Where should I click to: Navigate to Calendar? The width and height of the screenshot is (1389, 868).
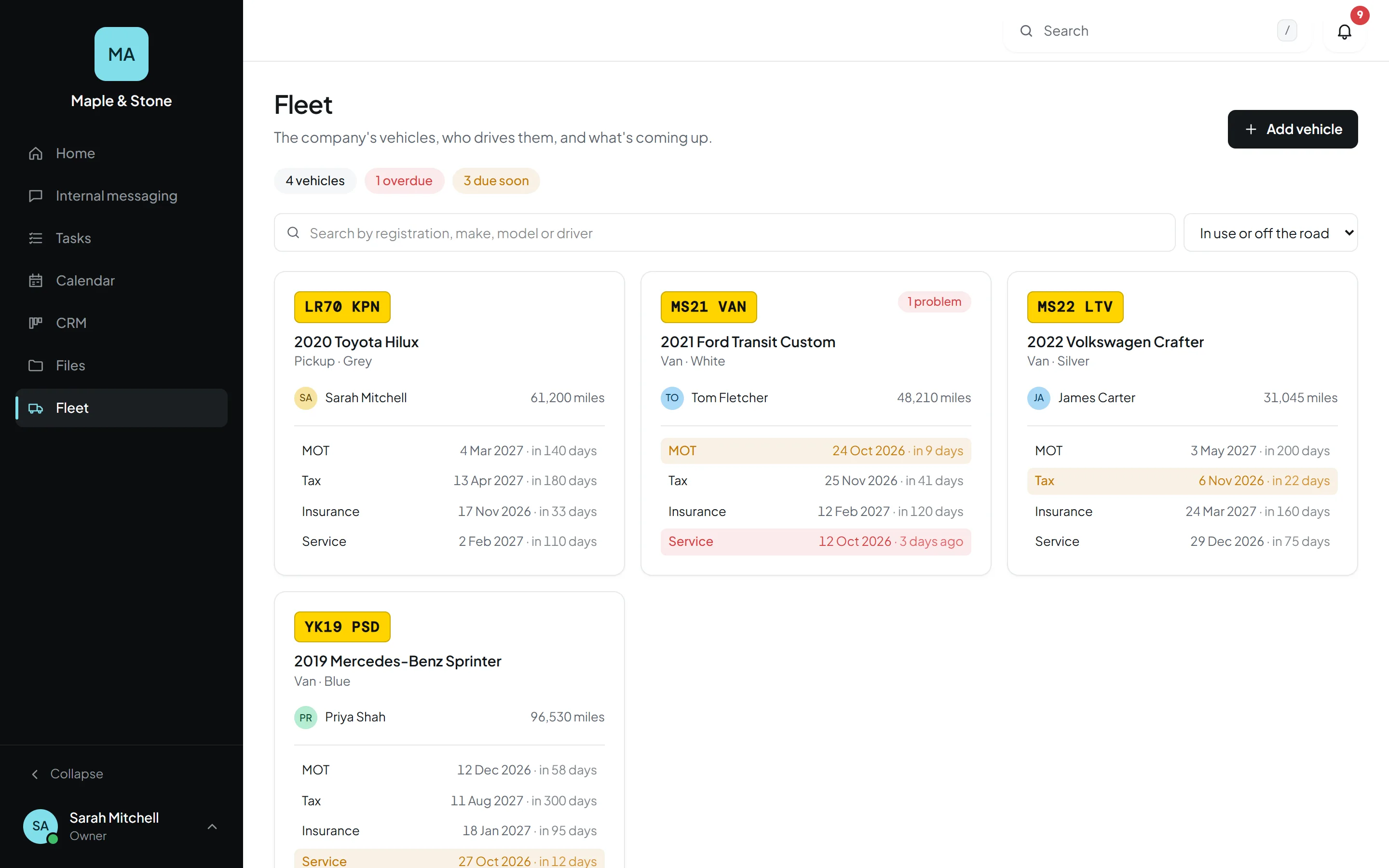[121, 281]
